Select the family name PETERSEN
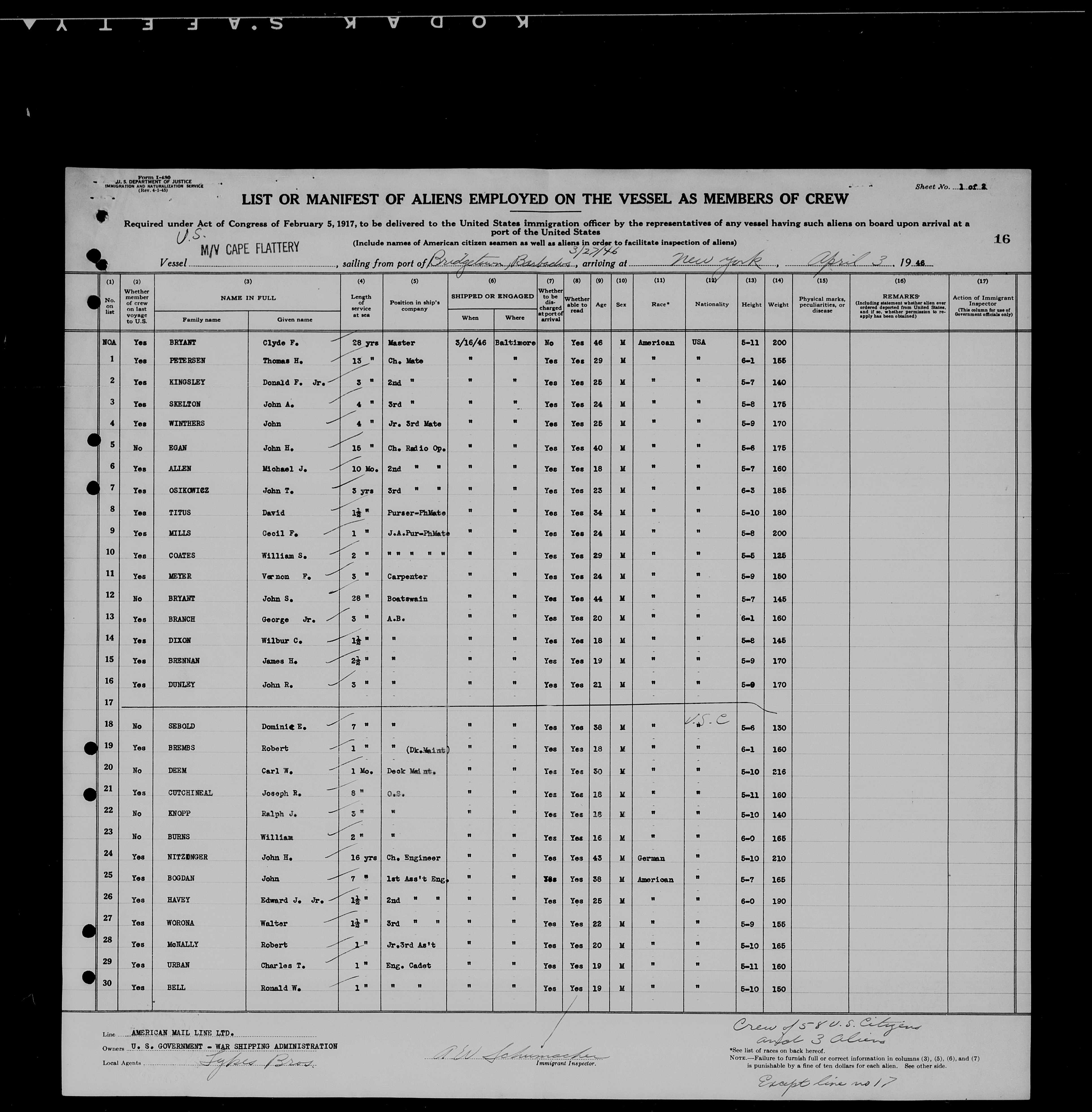This screenshot has height=1112, width=1092. [x=187, y=361]
